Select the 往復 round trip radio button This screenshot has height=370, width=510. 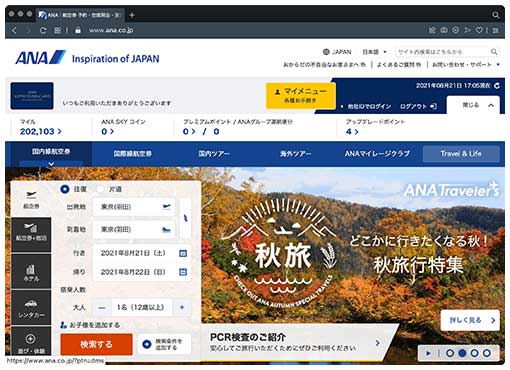[x=64, y=189]
